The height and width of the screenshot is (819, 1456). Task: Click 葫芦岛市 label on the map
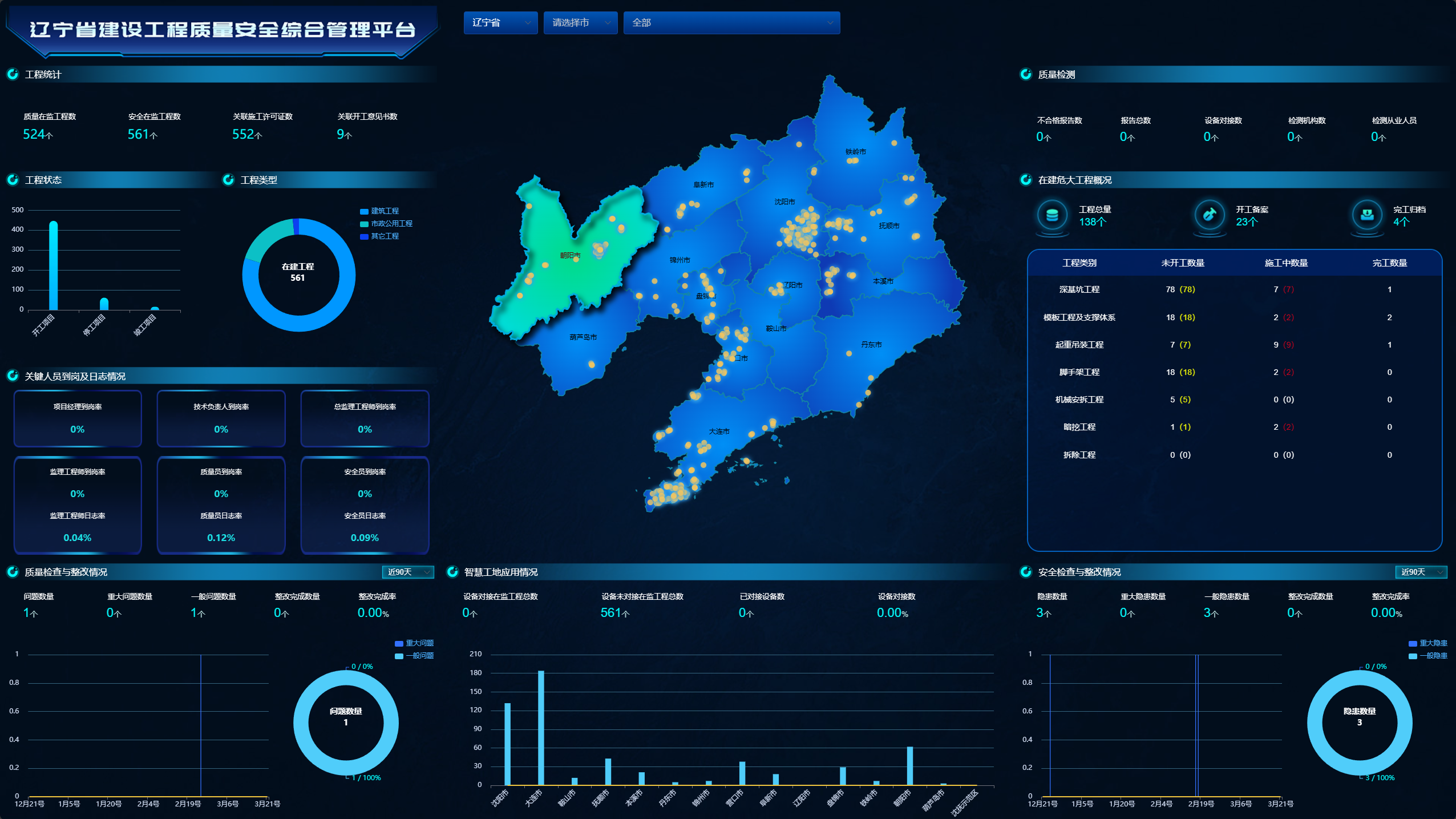pos(583,337)
